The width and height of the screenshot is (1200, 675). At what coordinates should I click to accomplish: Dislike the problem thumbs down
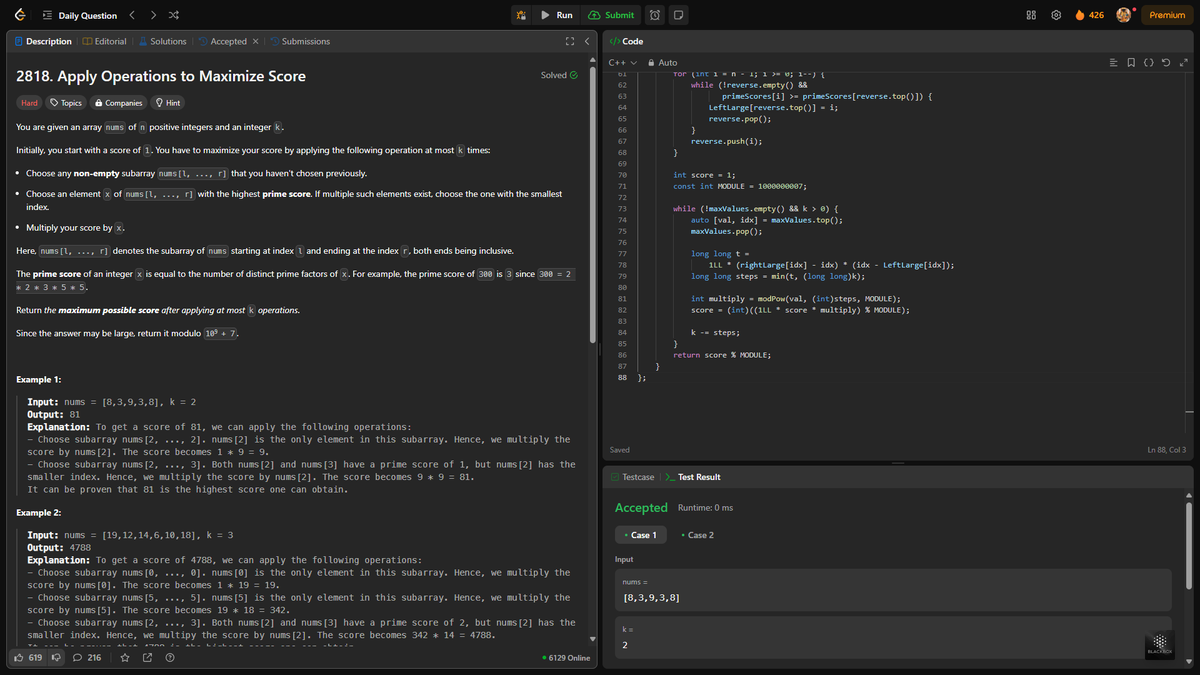point(58,657)
